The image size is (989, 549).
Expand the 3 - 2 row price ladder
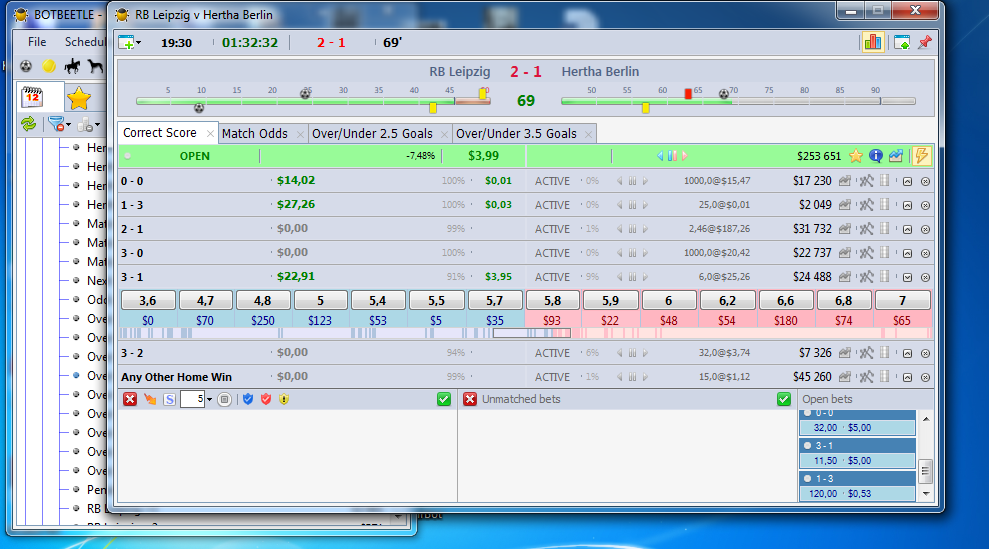pyautogui.click(x=907, y=353)
